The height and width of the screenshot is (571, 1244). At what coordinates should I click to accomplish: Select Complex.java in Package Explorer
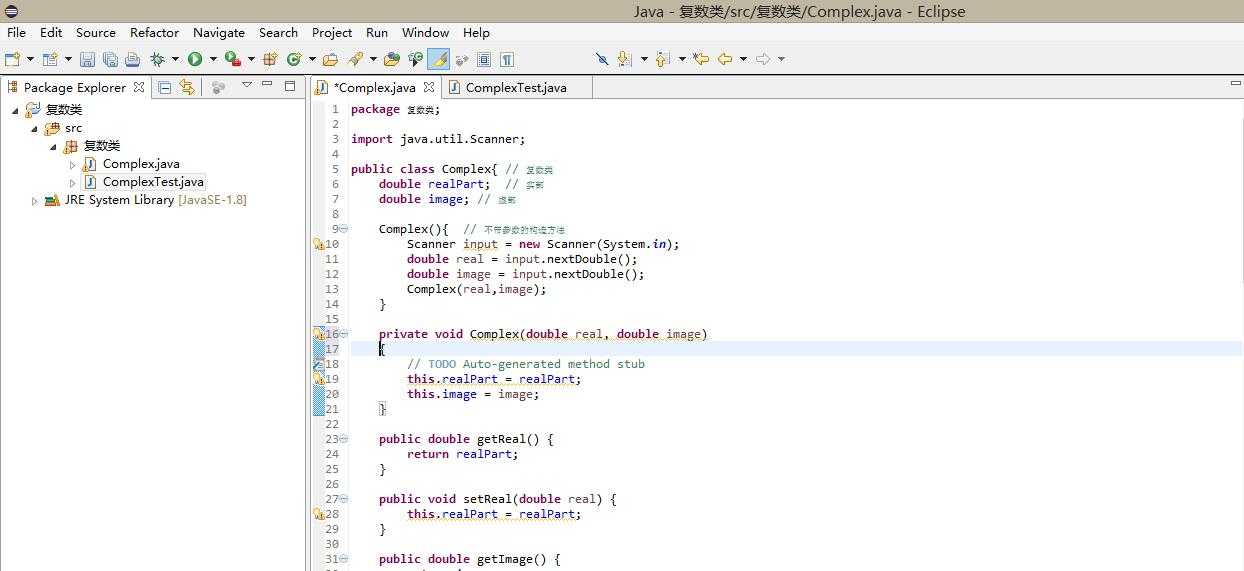(141, 164)
